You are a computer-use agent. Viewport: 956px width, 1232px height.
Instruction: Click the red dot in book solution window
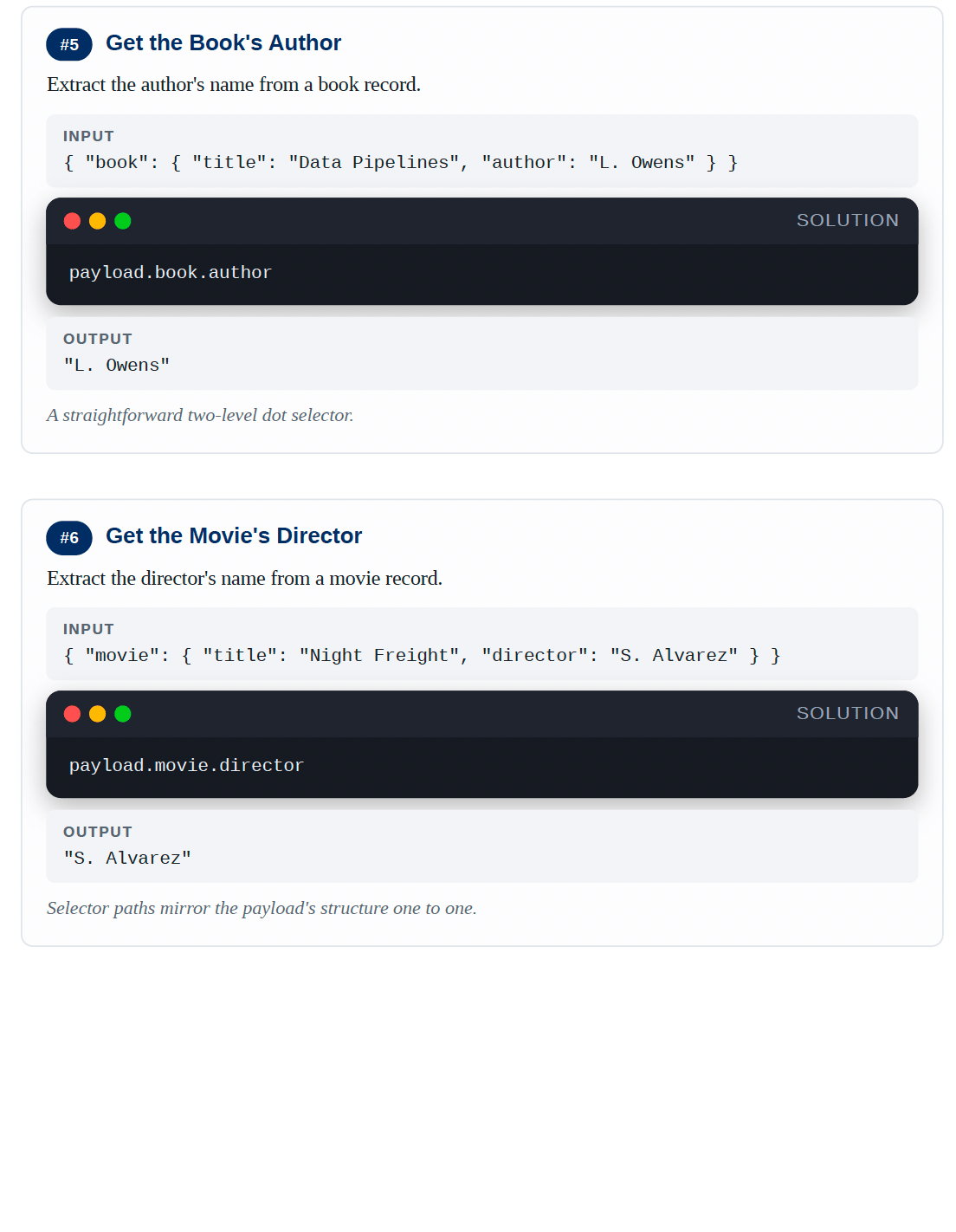73,221
